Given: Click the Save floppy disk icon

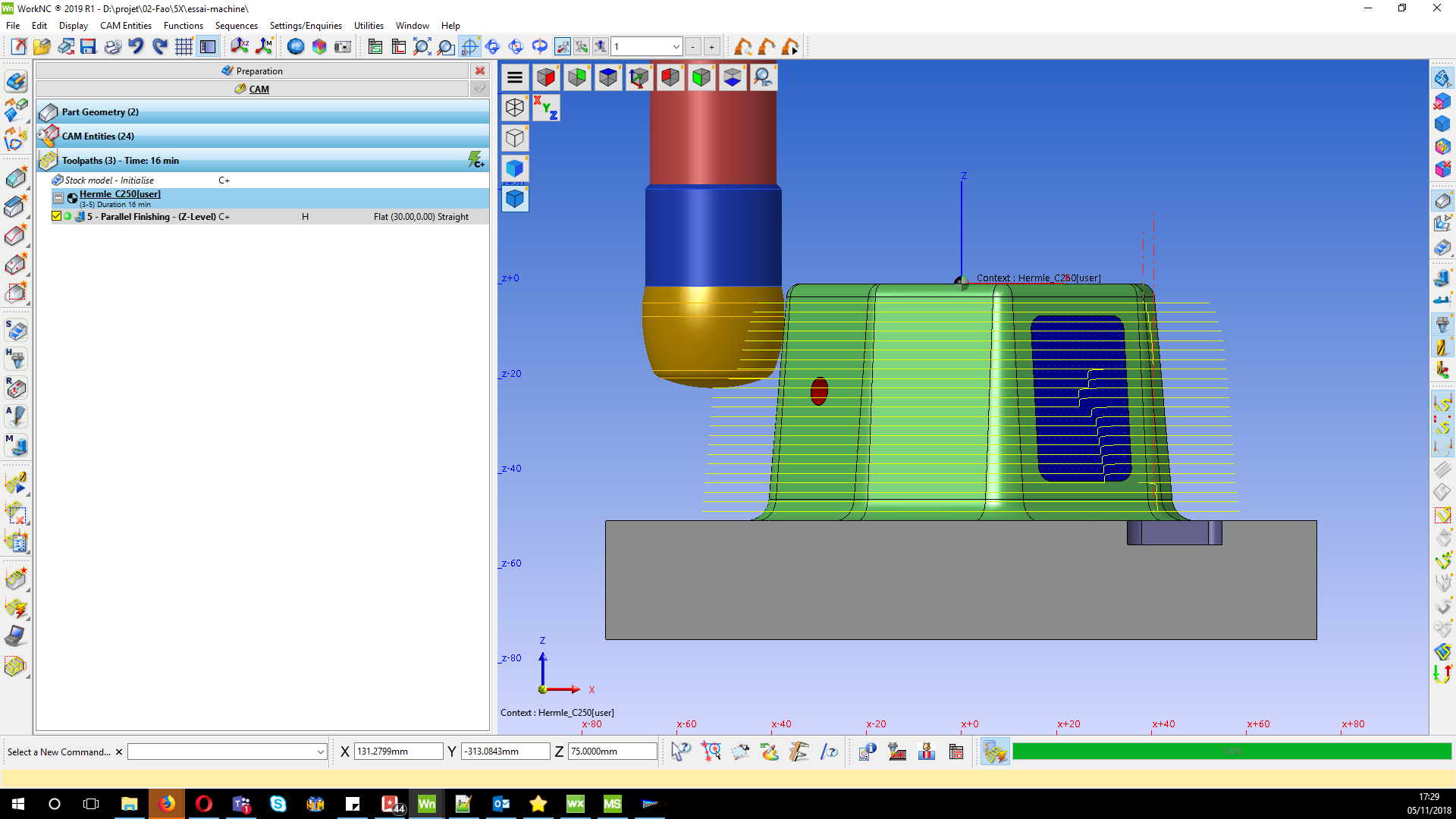Looking at the screenshot, I should [x=89, y=47].
